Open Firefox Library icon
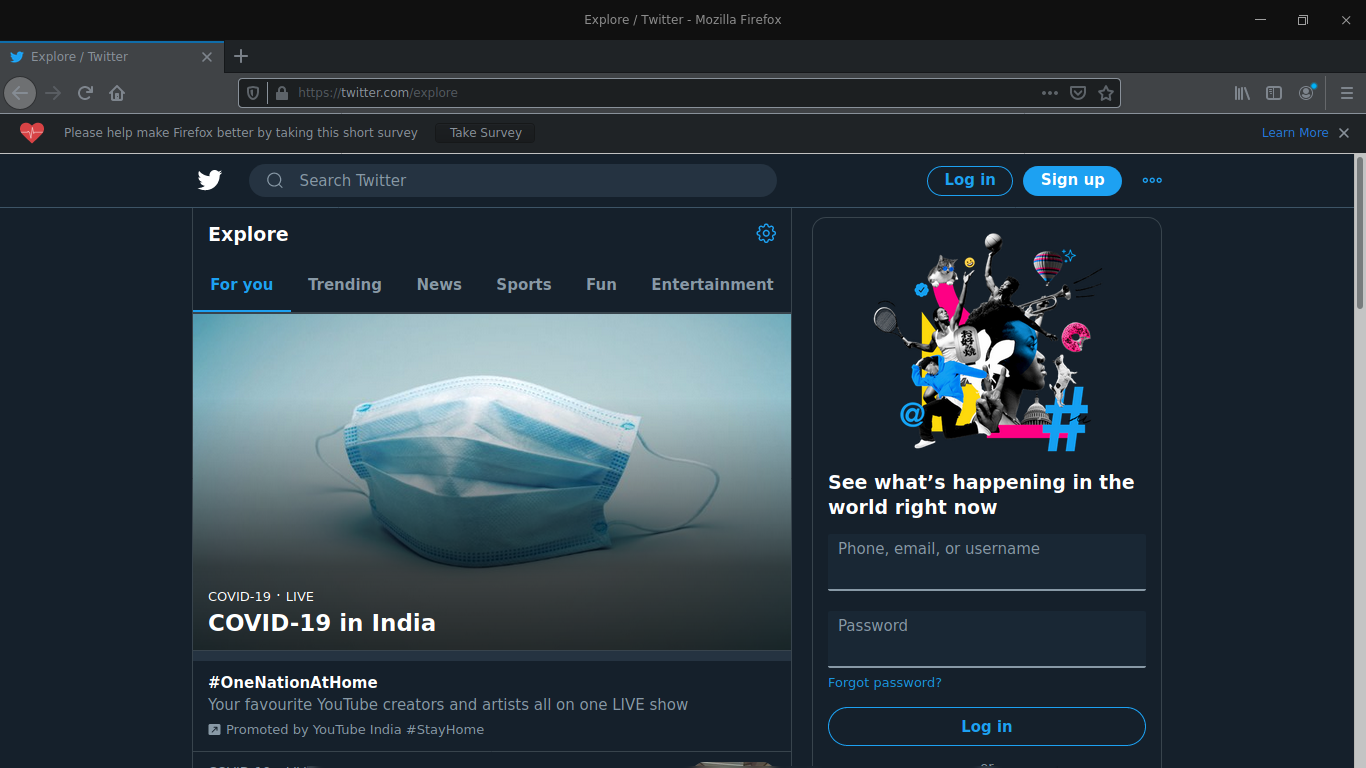The height and width of the screenshot is (768, 1366). pos(1242,93)
